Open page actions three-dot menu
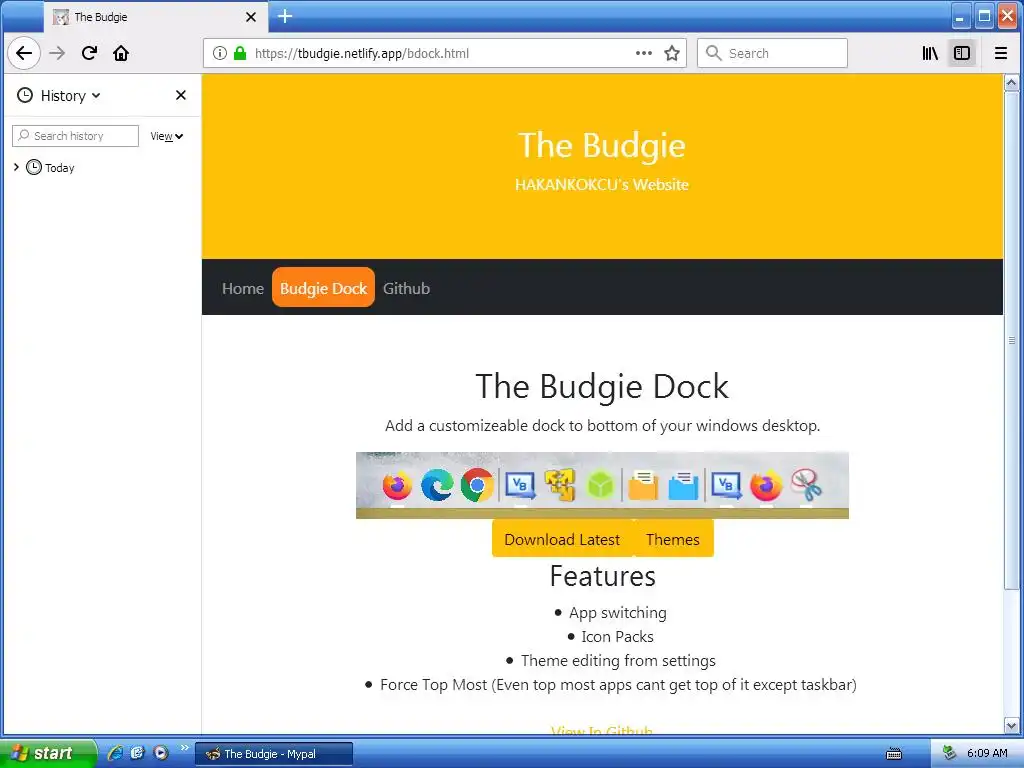The image size is (1024, 768). click(644, 53)
